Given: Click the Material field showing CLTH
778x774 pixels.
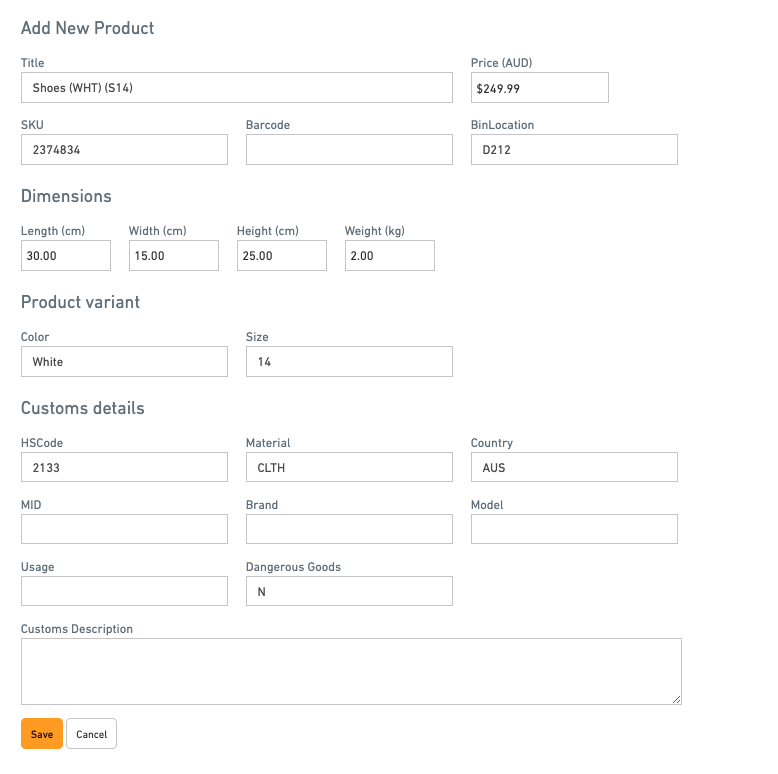Looking at the screenshot, I should [349, 468].
